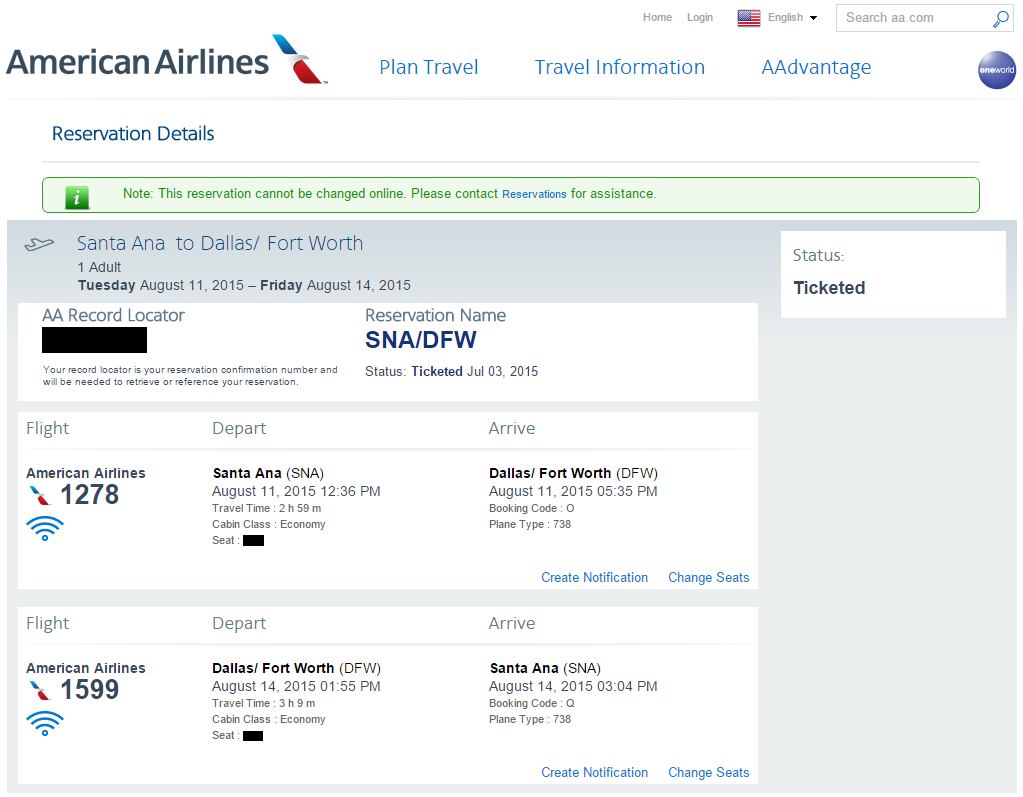Click the airplane icon beside Santa Ana heading
The image size is (1023, 797).
pyautogui.click(x=39, y=245)
